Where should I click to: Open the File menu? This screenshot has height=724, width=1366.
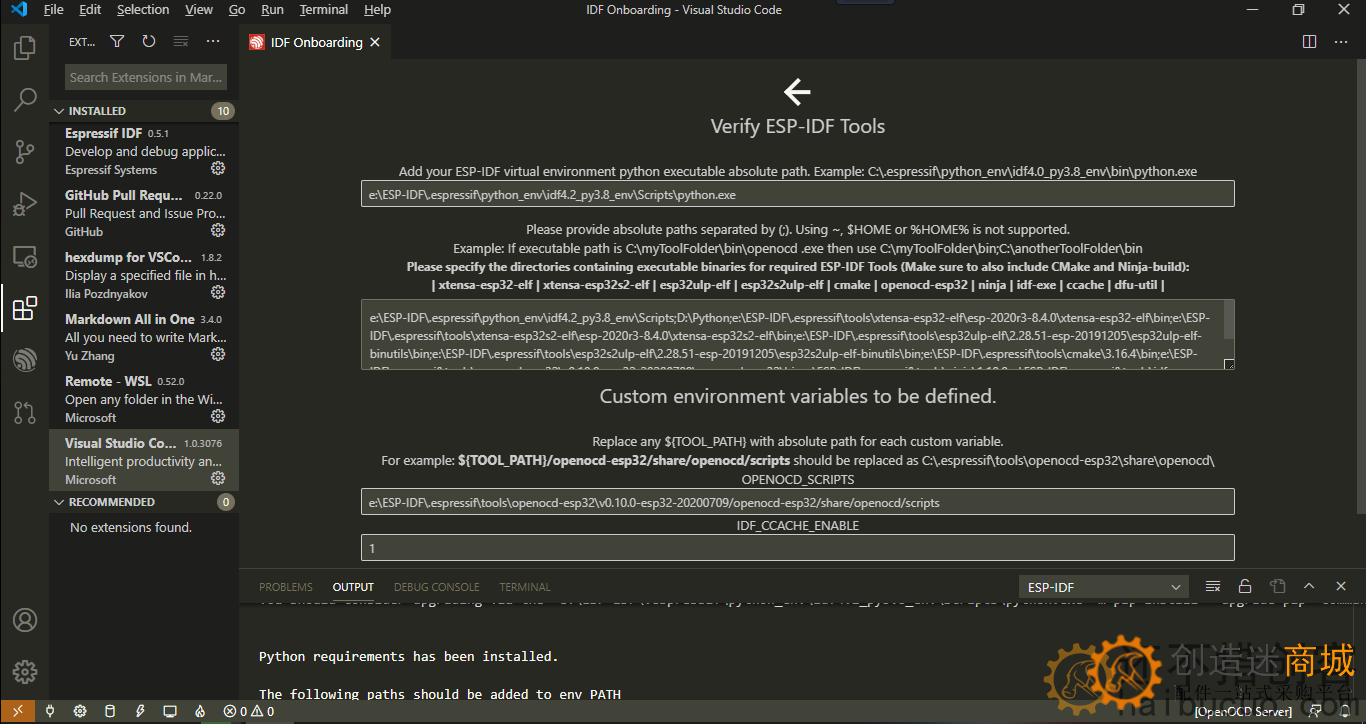54,10
